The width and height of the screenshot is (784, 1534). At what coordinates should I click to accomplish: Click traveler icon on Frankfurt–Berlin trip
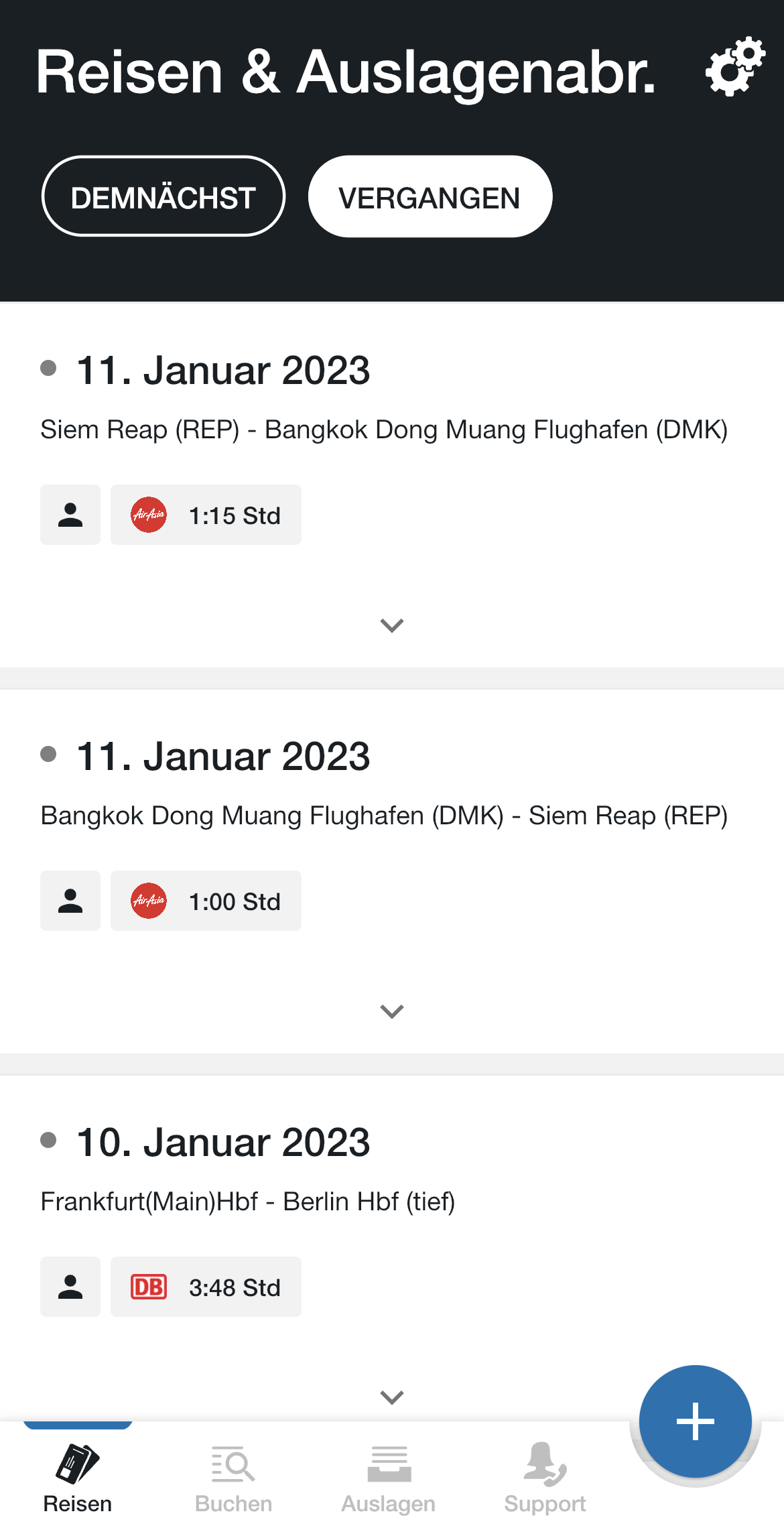pos(70,1287)
